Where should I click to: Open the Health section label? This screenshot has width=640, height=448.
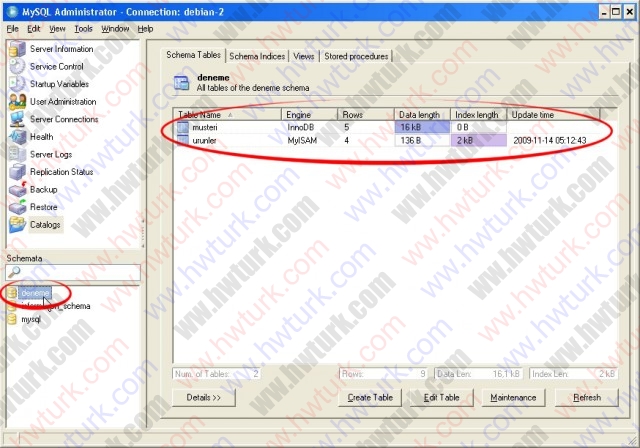(42, 137)
